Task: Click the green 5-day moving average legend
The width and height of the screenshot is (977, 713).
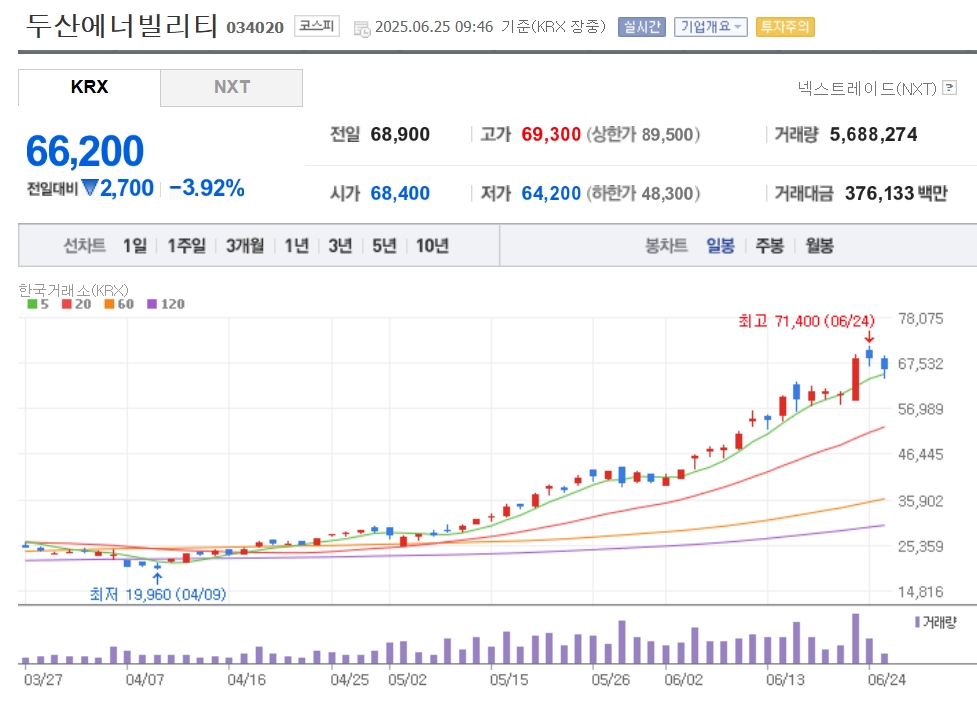Action: [37, 304]
